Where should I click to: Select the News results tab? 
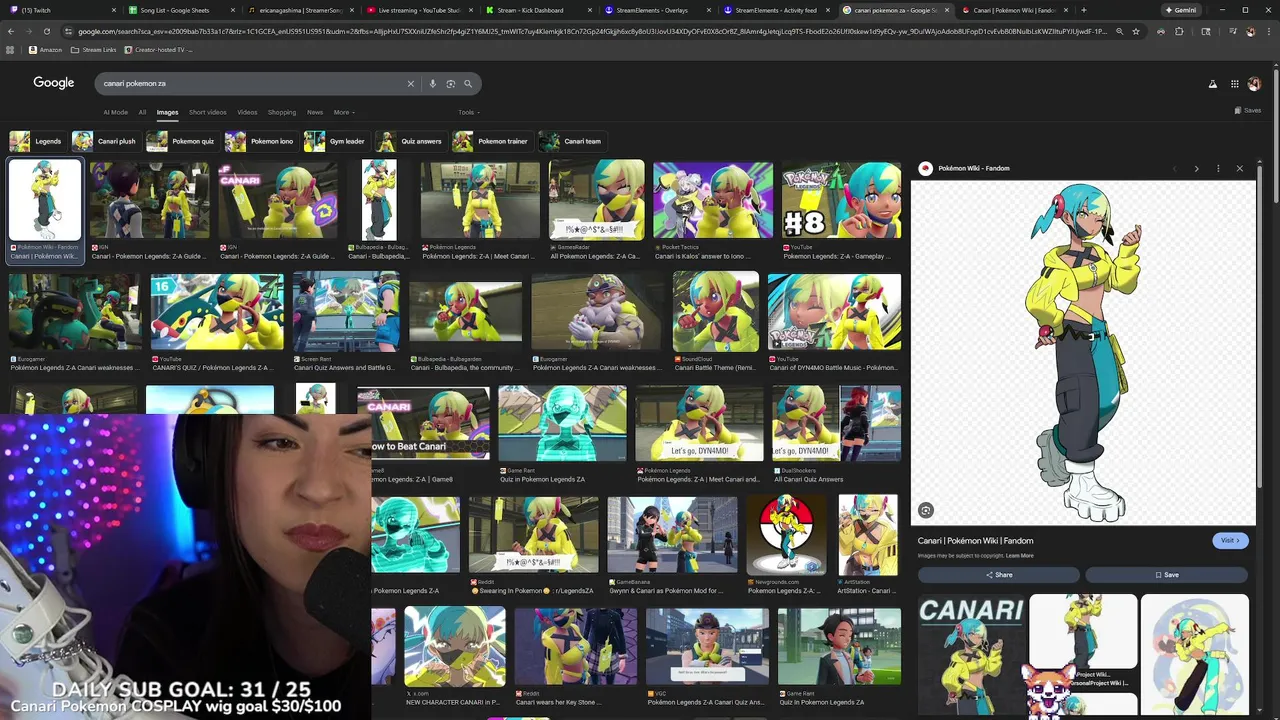(315, 112)
